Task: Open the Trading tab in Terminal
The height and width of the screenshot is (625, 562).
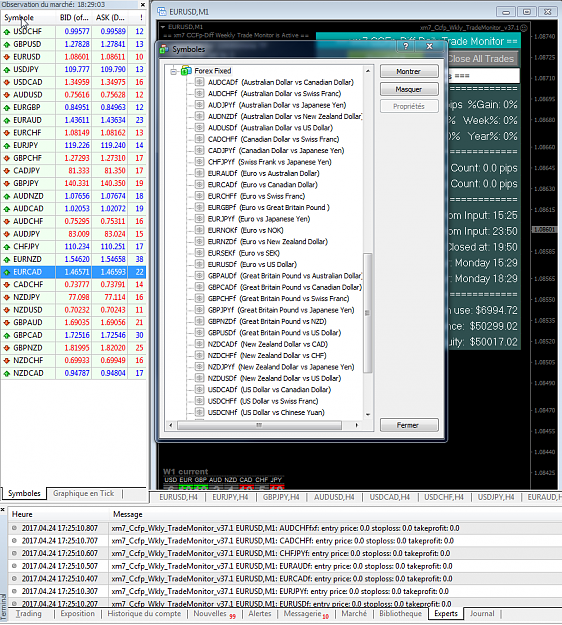Action: click(x=29, y=614)
